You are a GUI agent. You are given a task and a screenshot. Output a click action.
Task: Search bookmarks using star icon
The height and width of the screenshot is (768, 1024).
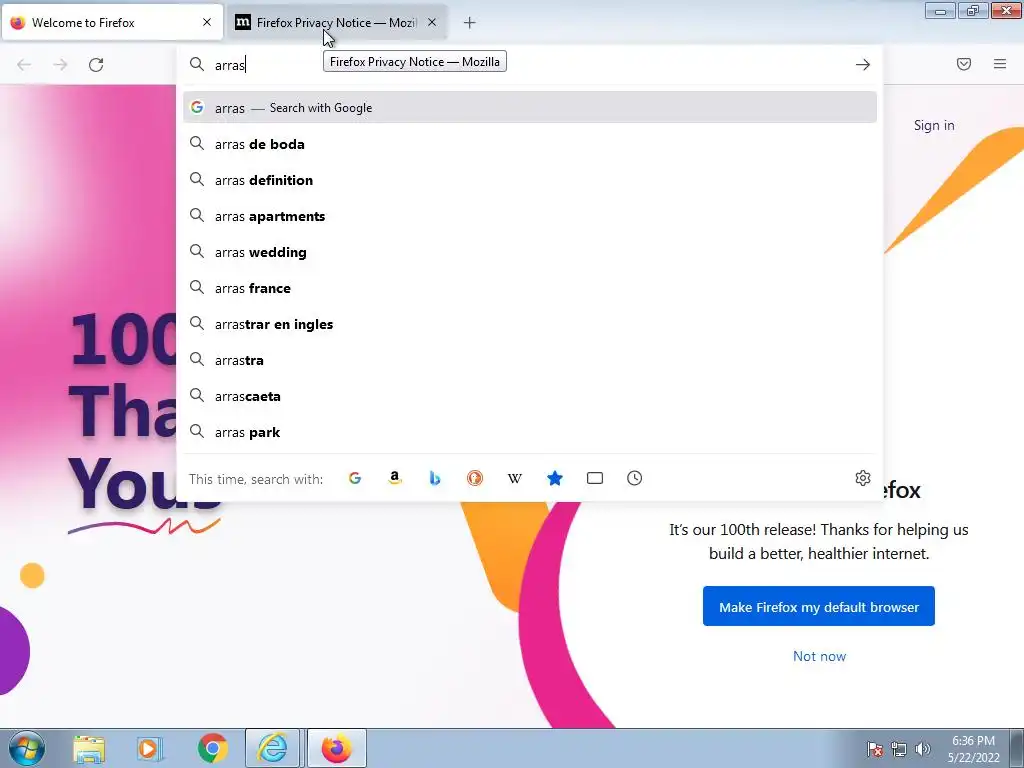point(554,478)
